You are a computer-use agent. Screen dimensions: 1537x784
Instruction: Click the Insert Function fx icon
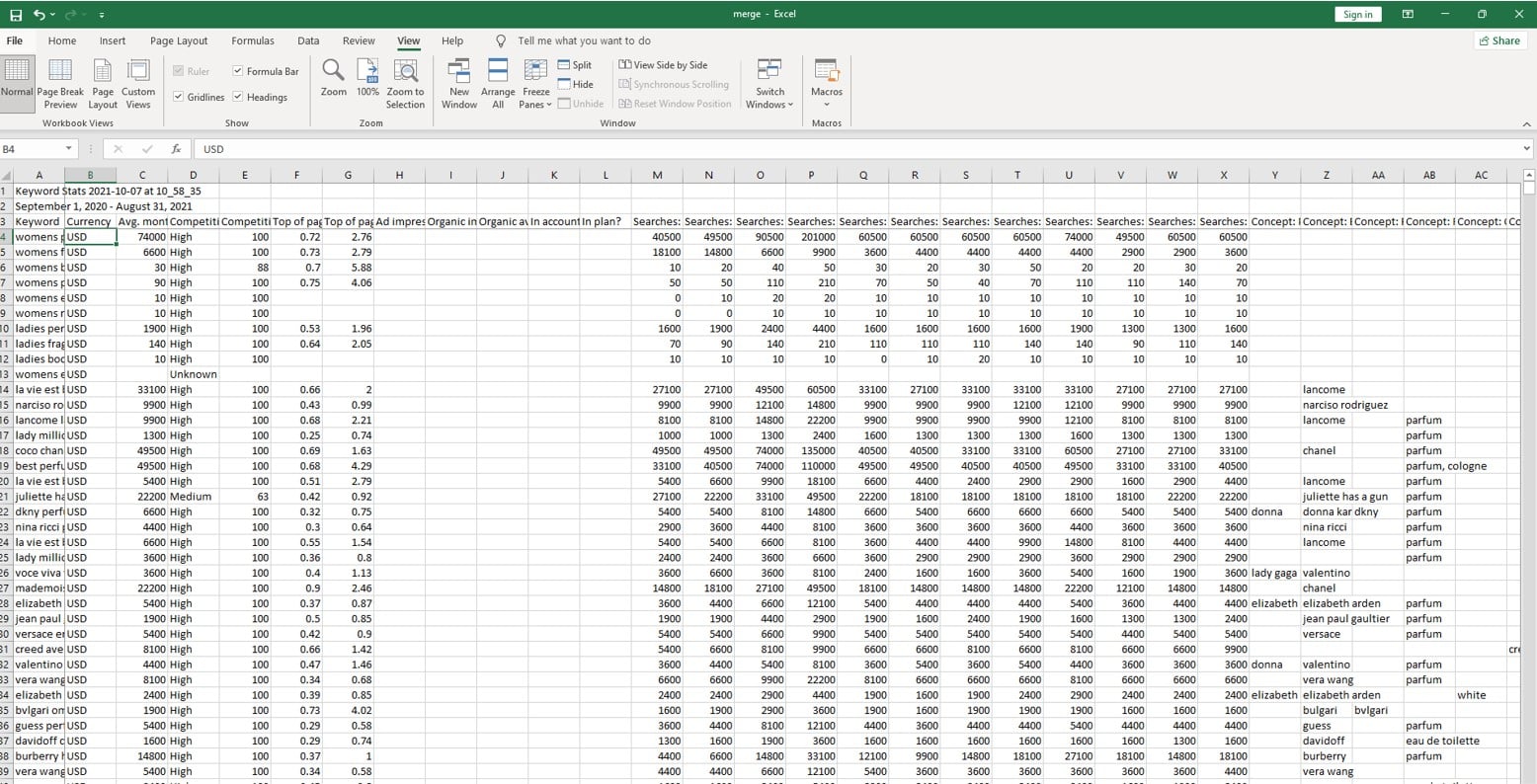(176, 149)
